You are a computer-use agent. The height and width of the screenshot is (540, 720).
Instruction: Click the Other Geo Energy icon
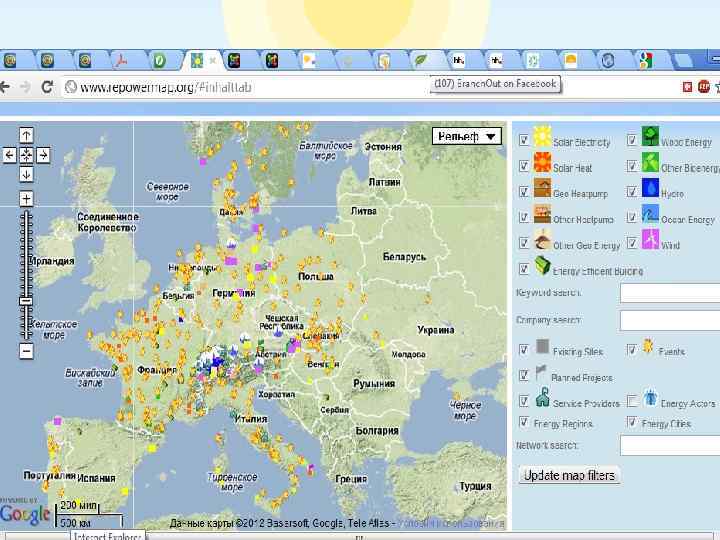click(542, 239)
